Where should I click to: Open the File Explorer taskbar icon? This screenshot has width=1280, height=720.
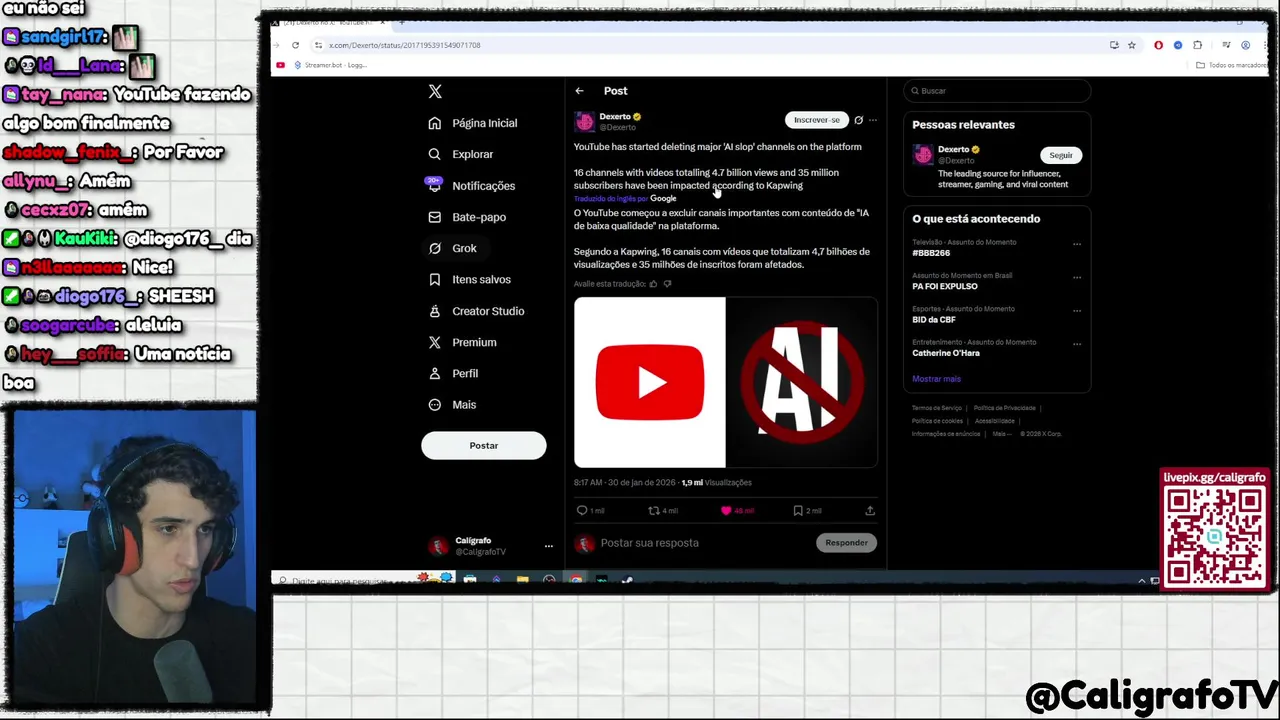pyautogui.click(x=522, y=580)
